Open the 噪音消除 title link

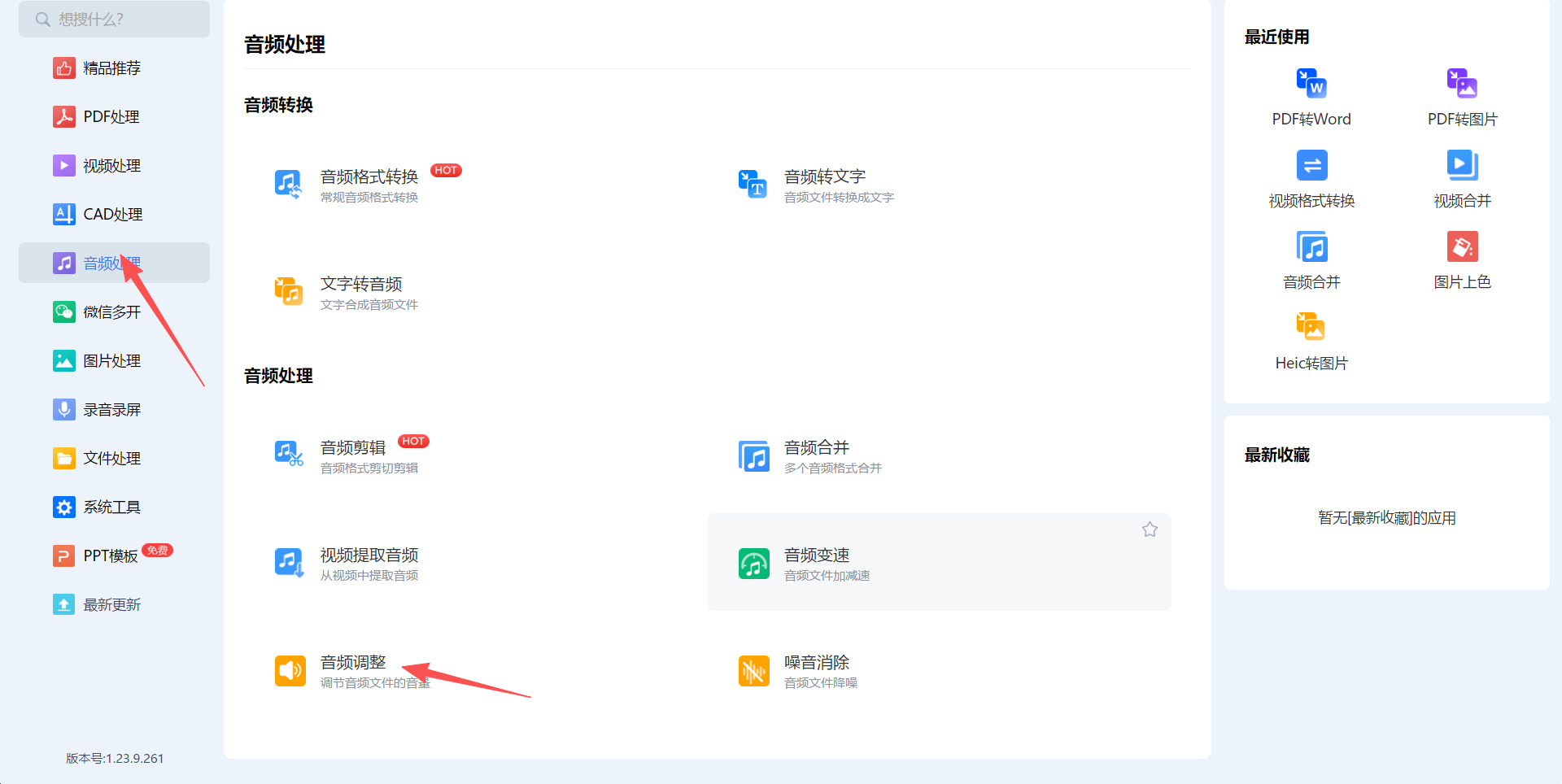817,662
